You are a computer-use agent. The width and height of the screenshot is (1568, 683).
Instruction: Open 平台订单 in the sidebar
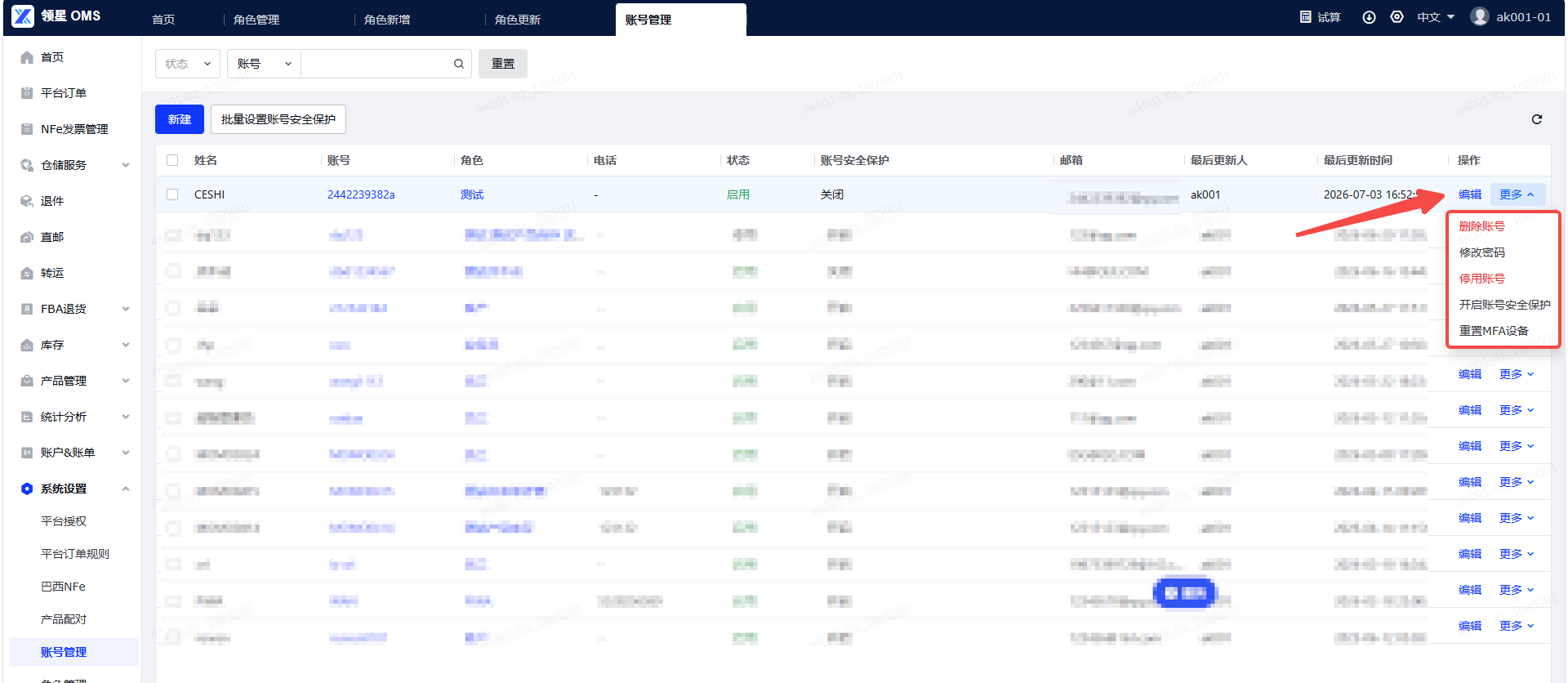tap(64, 93)
